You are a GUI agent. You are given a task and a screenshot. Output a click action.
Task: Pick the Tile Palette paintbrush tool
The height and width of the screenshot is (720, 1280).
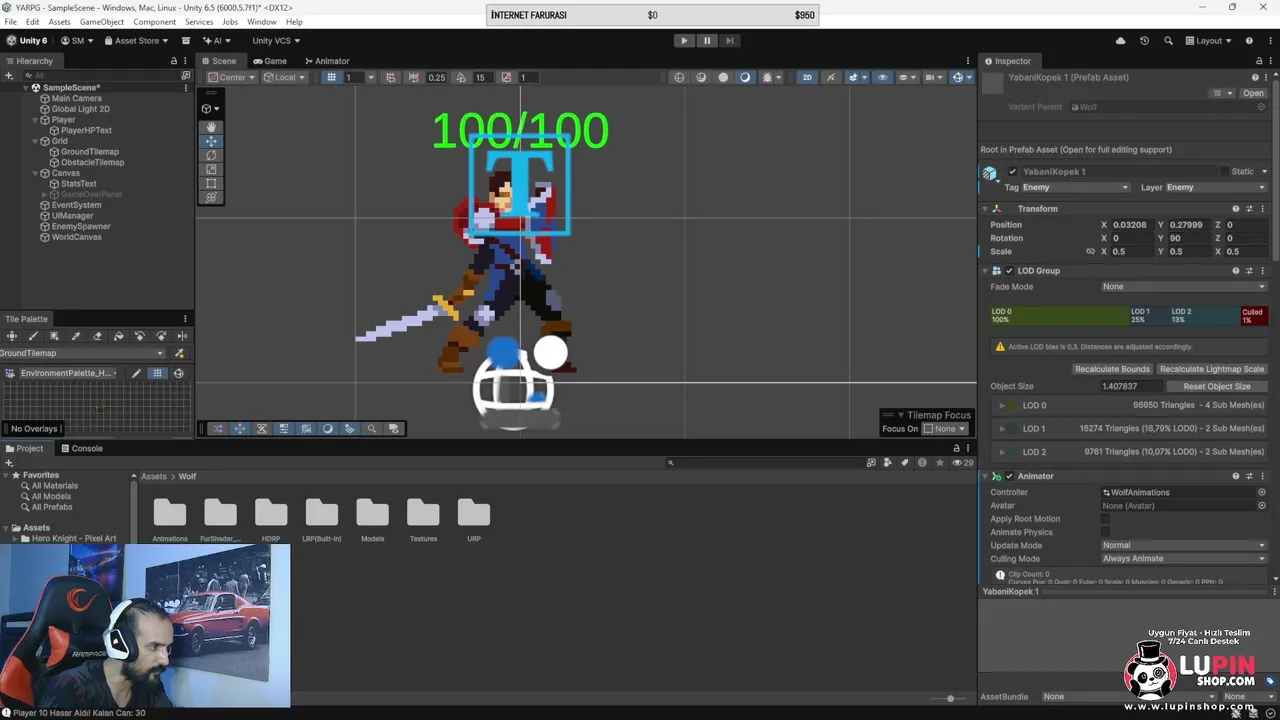click(33, 336)
